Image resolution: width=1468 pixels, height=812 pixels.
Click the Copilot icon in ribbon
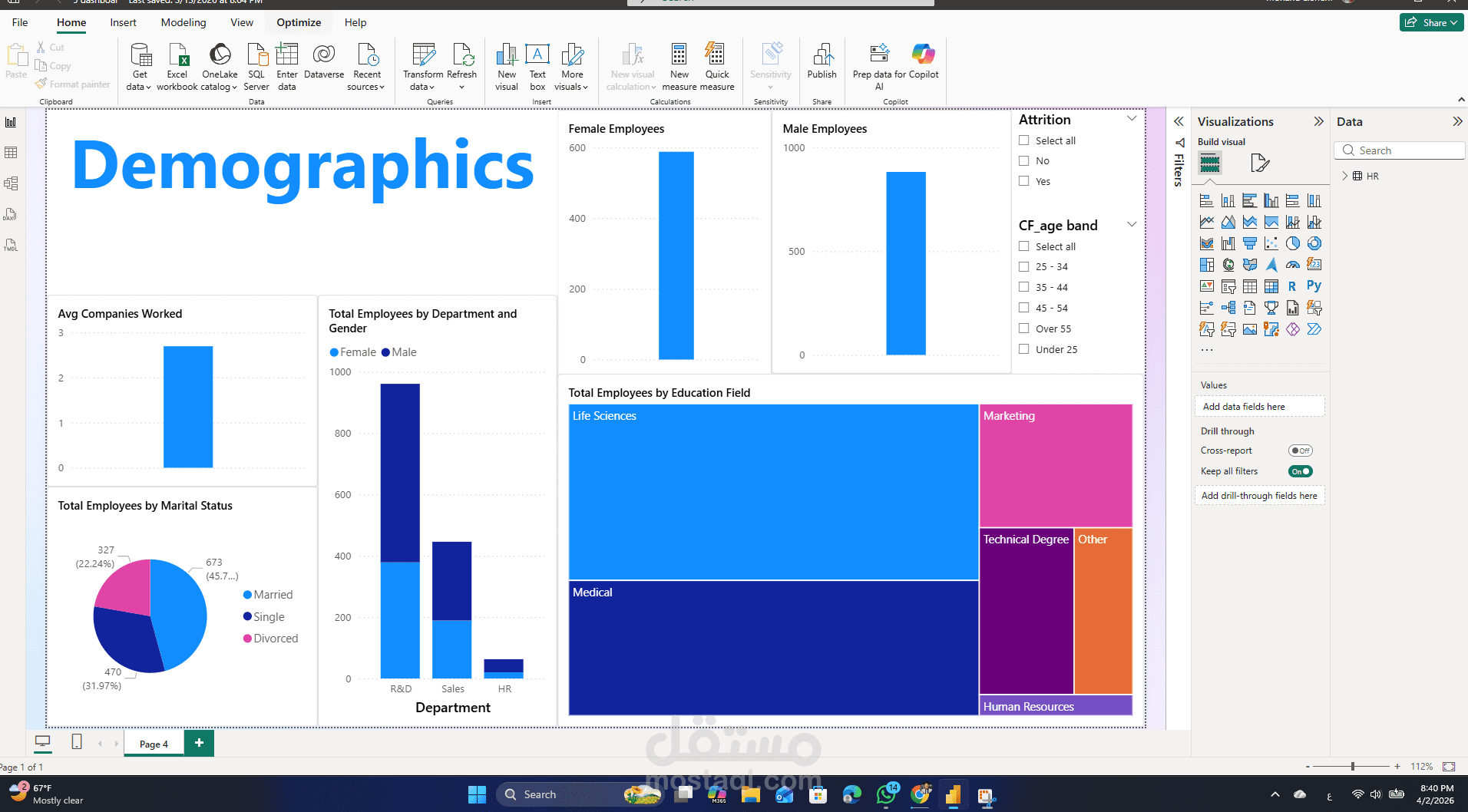coord(924,54)
